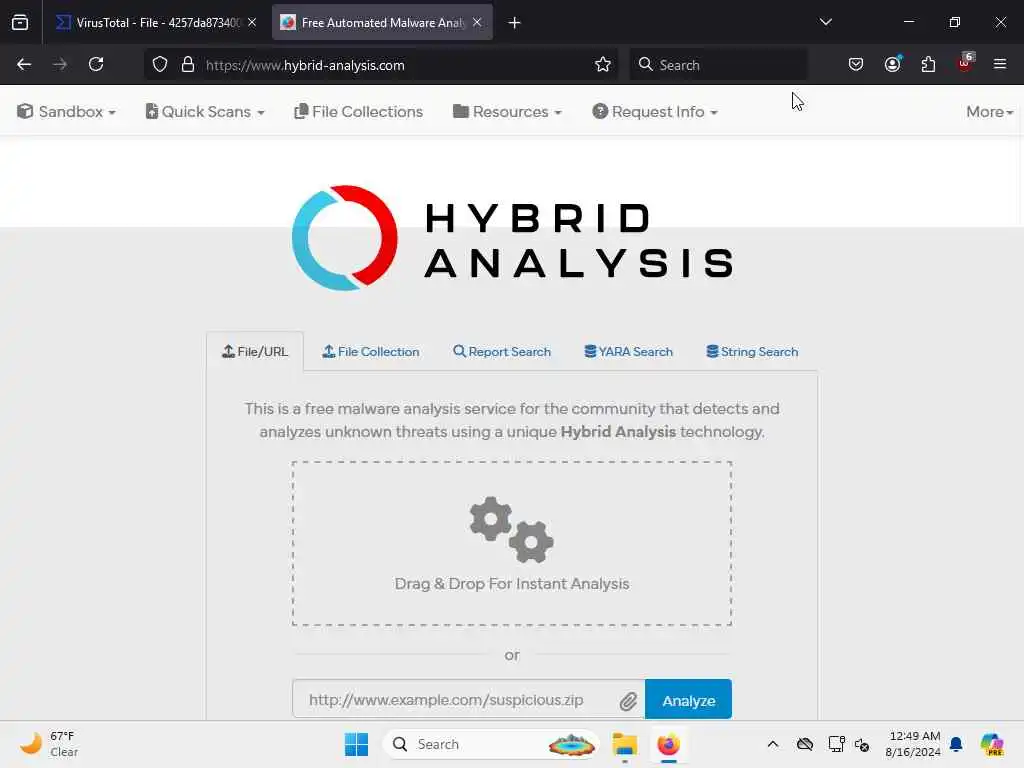
Task: Switch to File Collection tab
Action: coord(370,351)
